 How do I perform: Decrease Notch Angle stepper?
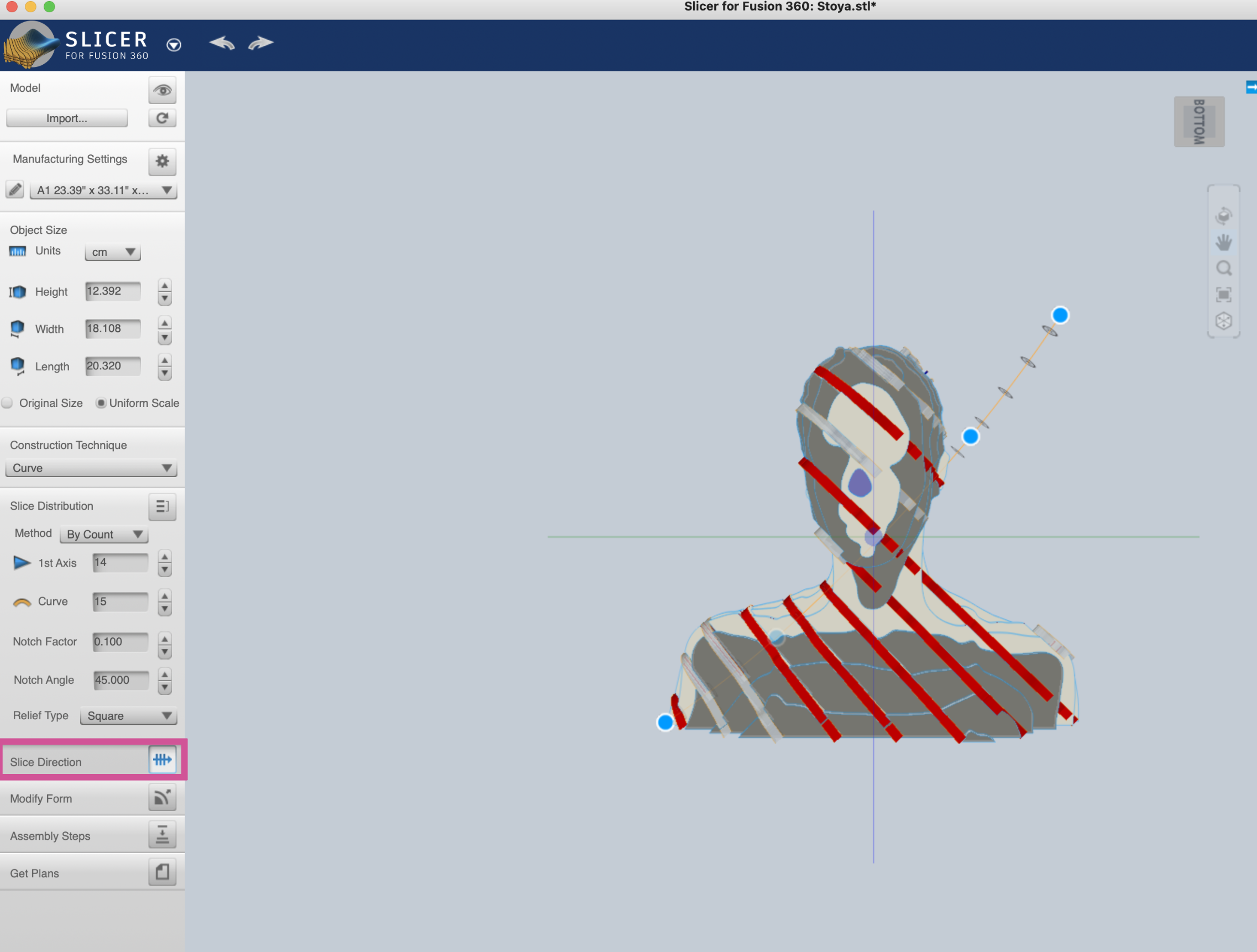pyautogui.click(x=165, y=688)
